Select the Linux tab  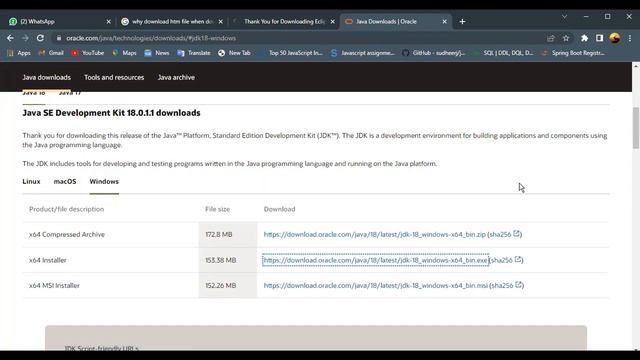pos(31,181)
